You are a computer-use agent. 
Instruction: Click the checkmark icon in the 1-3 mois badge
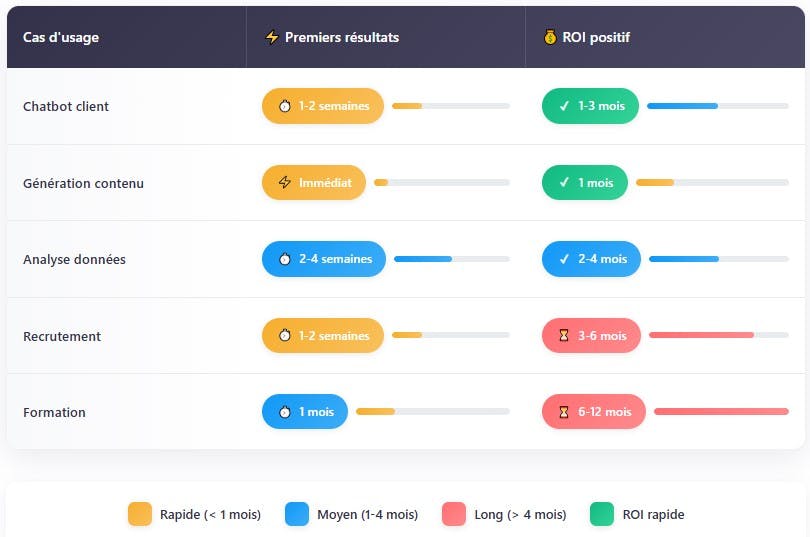point(563,106)
